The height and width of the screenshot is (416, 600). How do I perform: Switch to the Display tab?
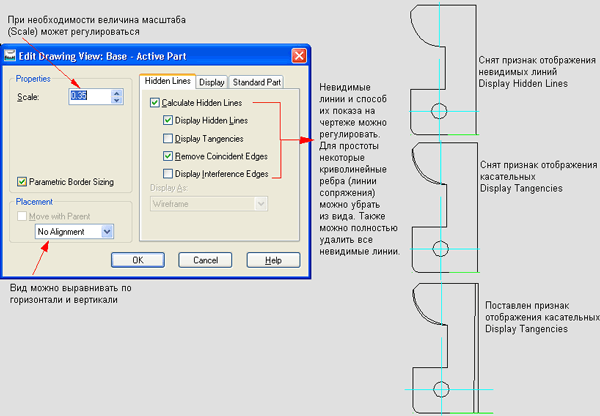coord(212,82)
